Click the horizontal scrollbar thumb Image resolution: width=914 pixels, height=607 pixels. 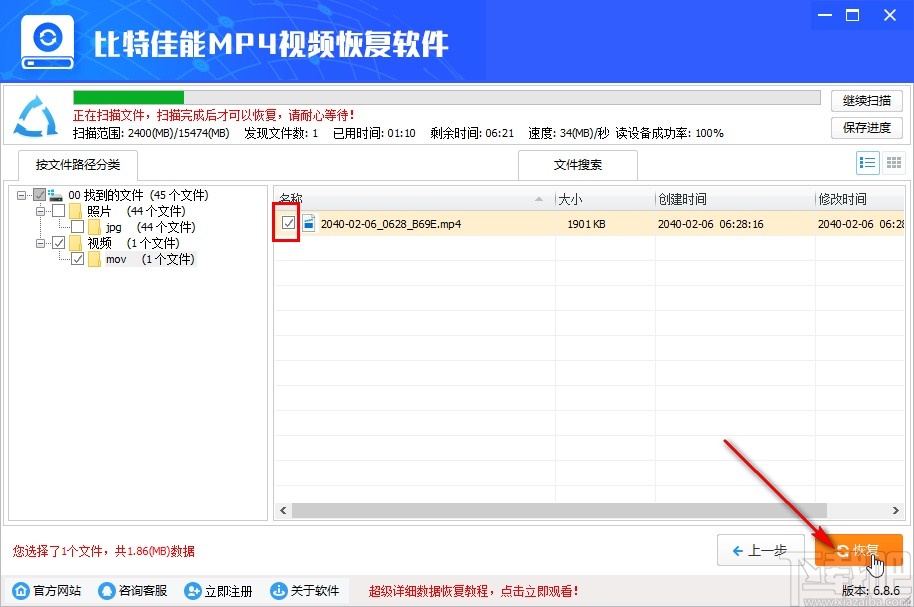point(559,510)
